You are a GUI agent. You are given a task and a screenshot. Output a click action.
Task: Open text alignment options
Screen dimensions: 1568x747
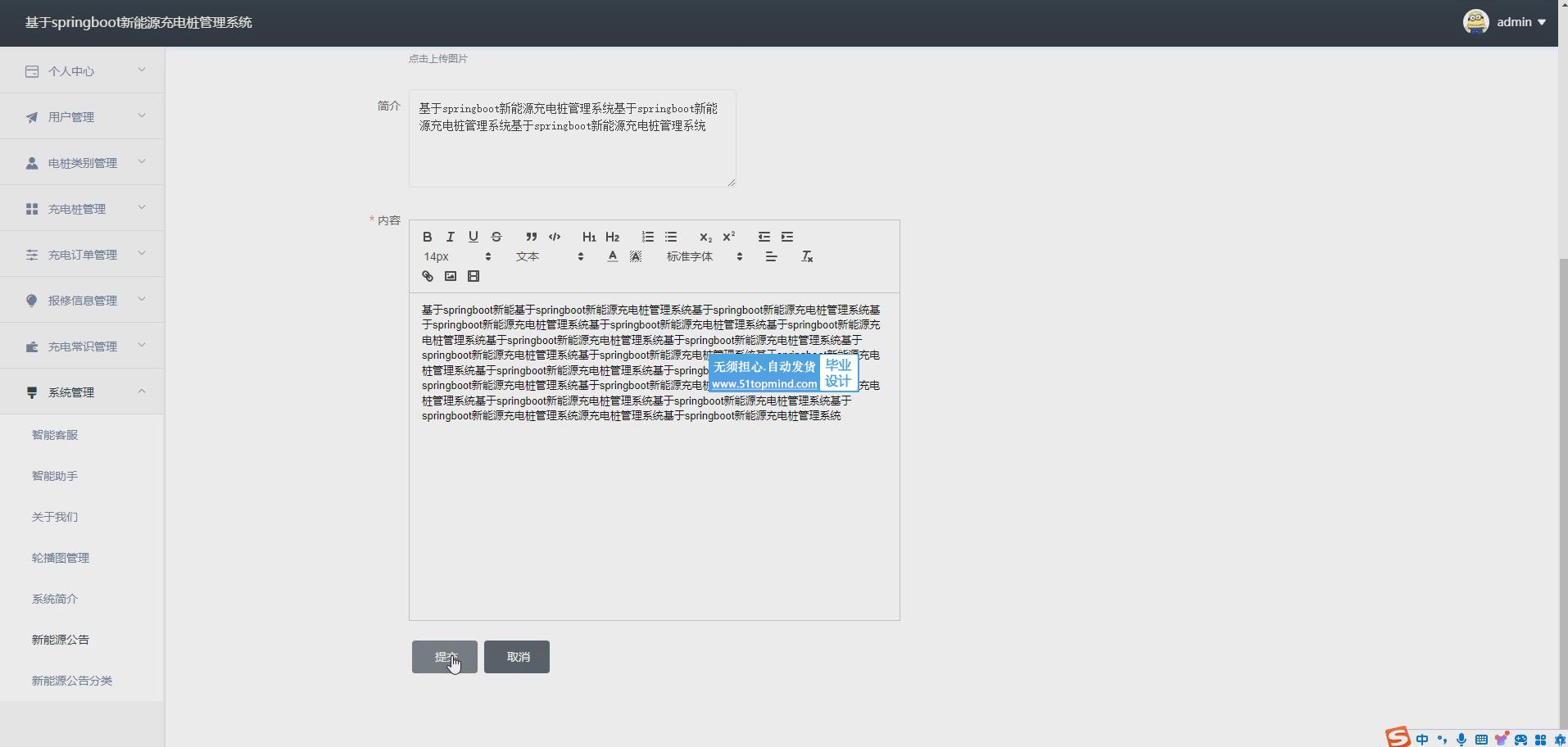pos(771,256)
